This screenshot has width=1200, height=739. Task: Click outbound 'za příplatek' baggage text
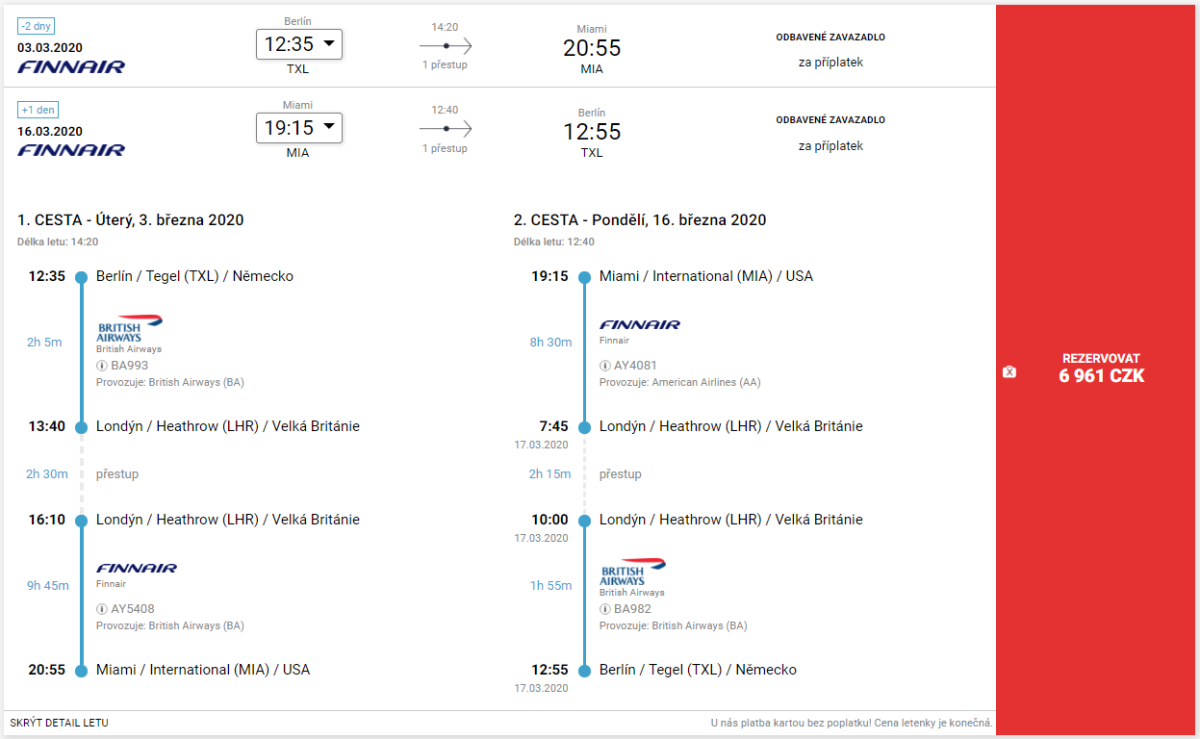click(x=830, y=62)
